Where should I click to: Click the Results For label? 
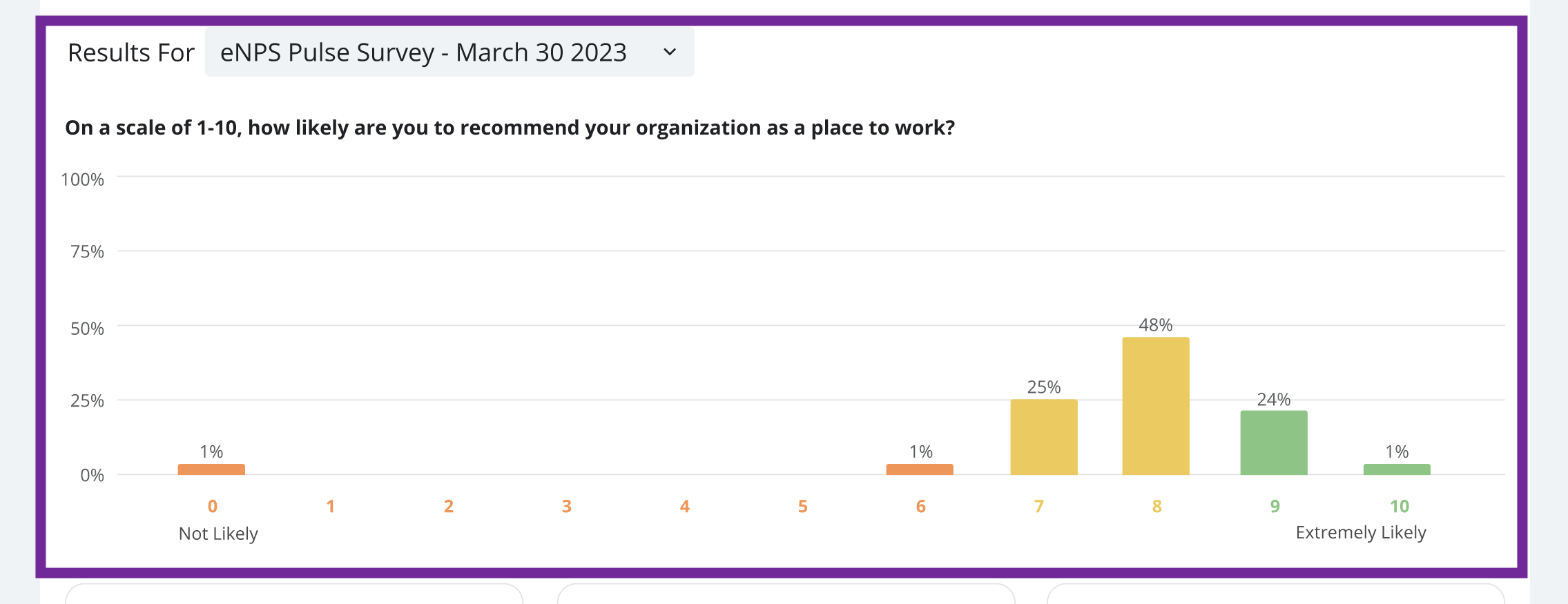(x=130, y=52)
